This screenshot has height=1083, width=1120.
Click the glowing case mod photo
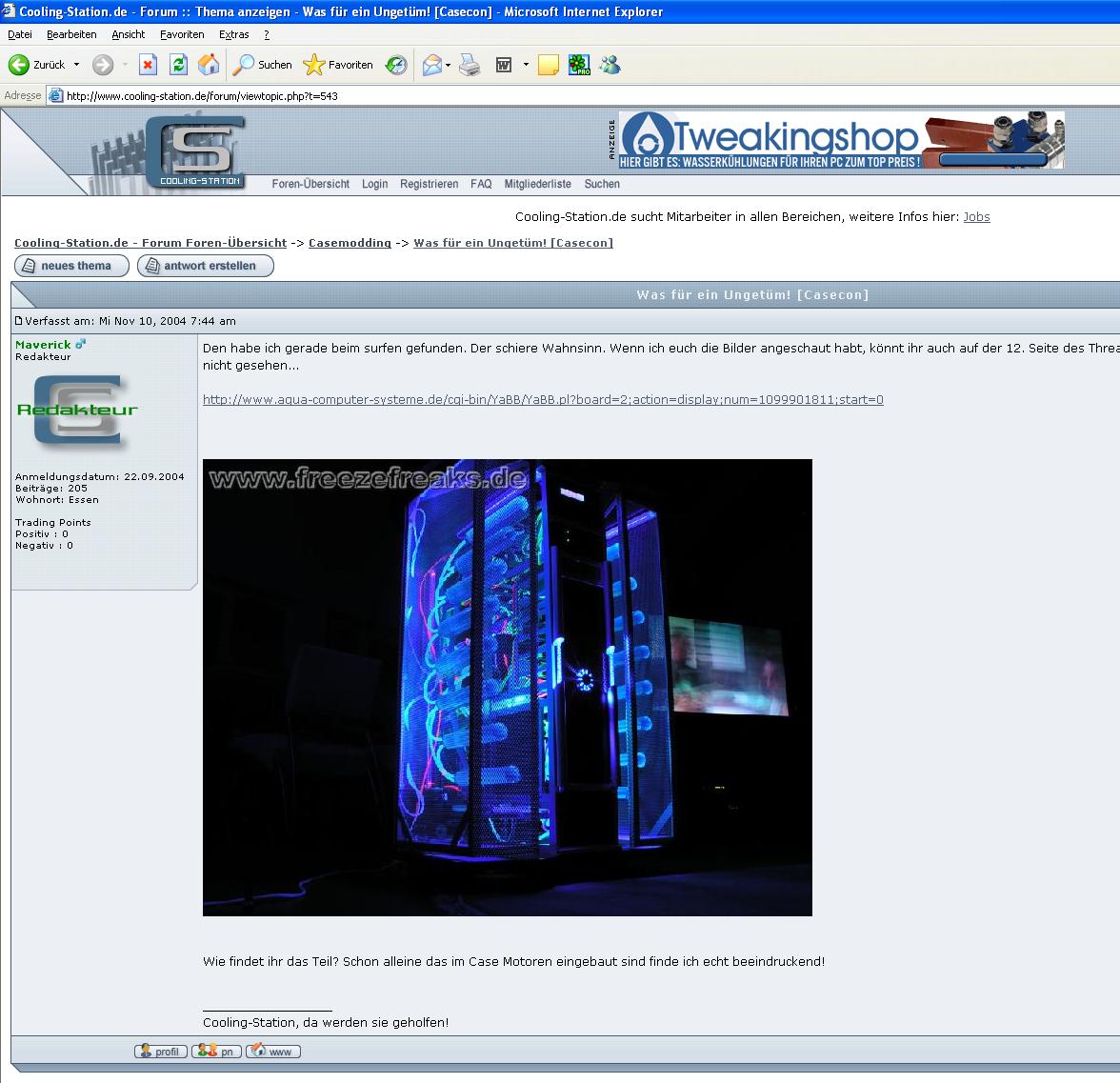(507, 687)
